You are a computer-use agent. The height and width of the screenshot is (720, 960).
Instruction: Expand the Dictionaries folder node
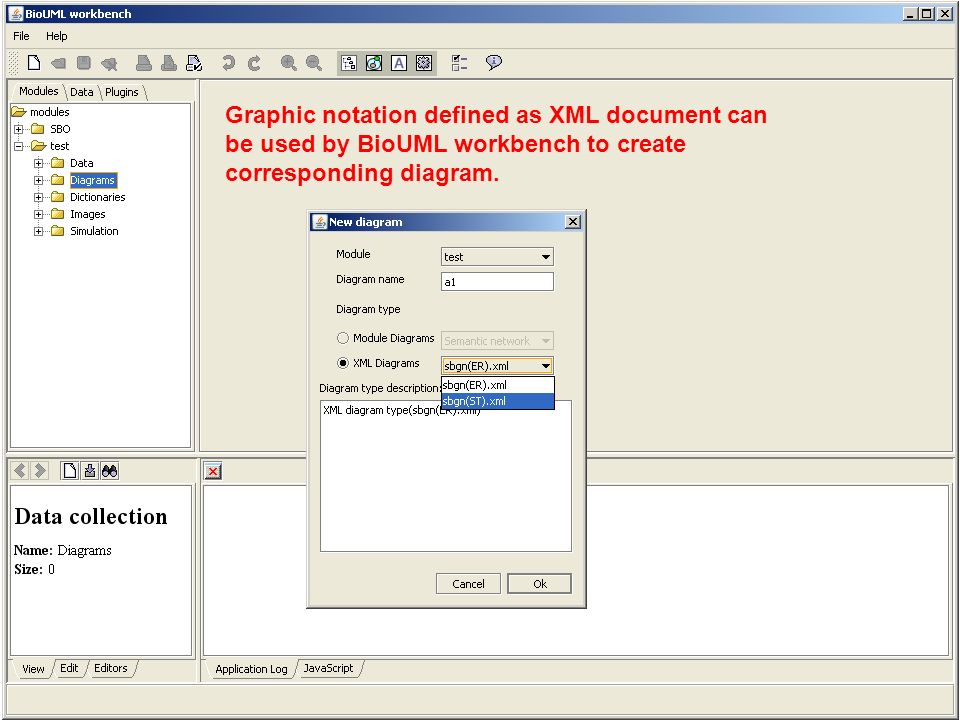tap(39, 197)
